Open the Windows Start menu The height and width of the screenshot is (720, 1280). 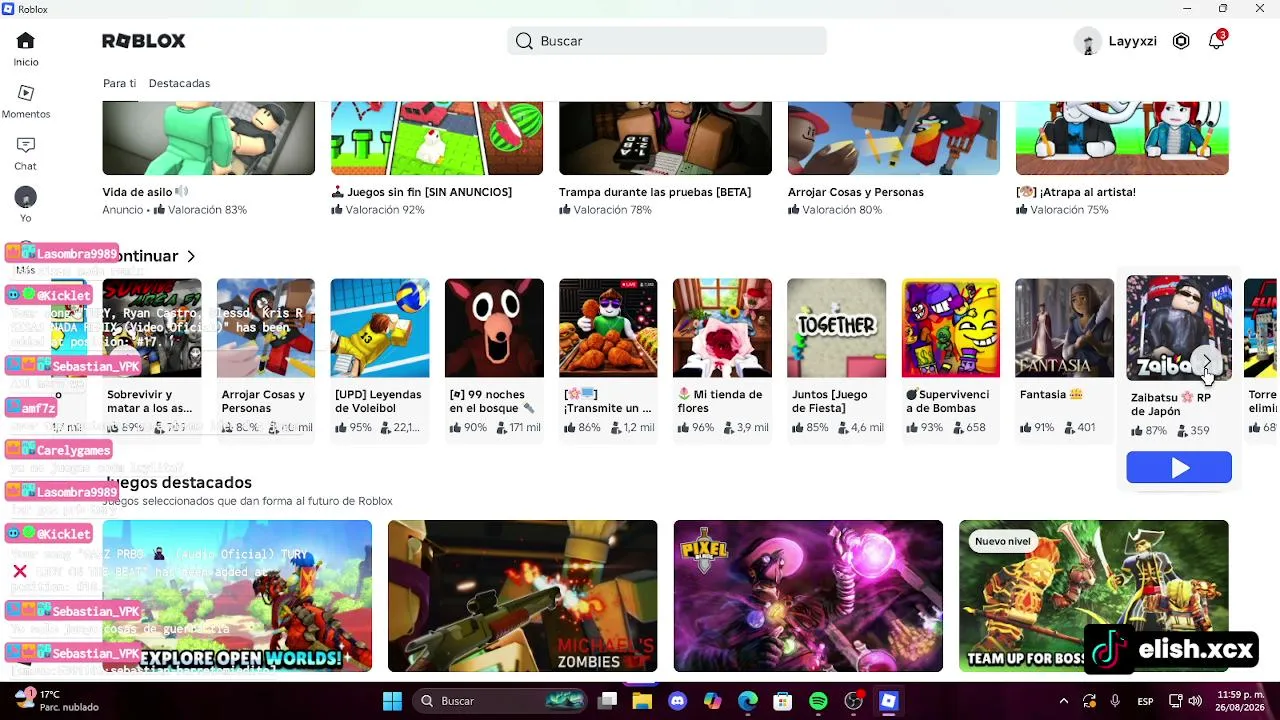pyautogui.click(x=392, y=701)
